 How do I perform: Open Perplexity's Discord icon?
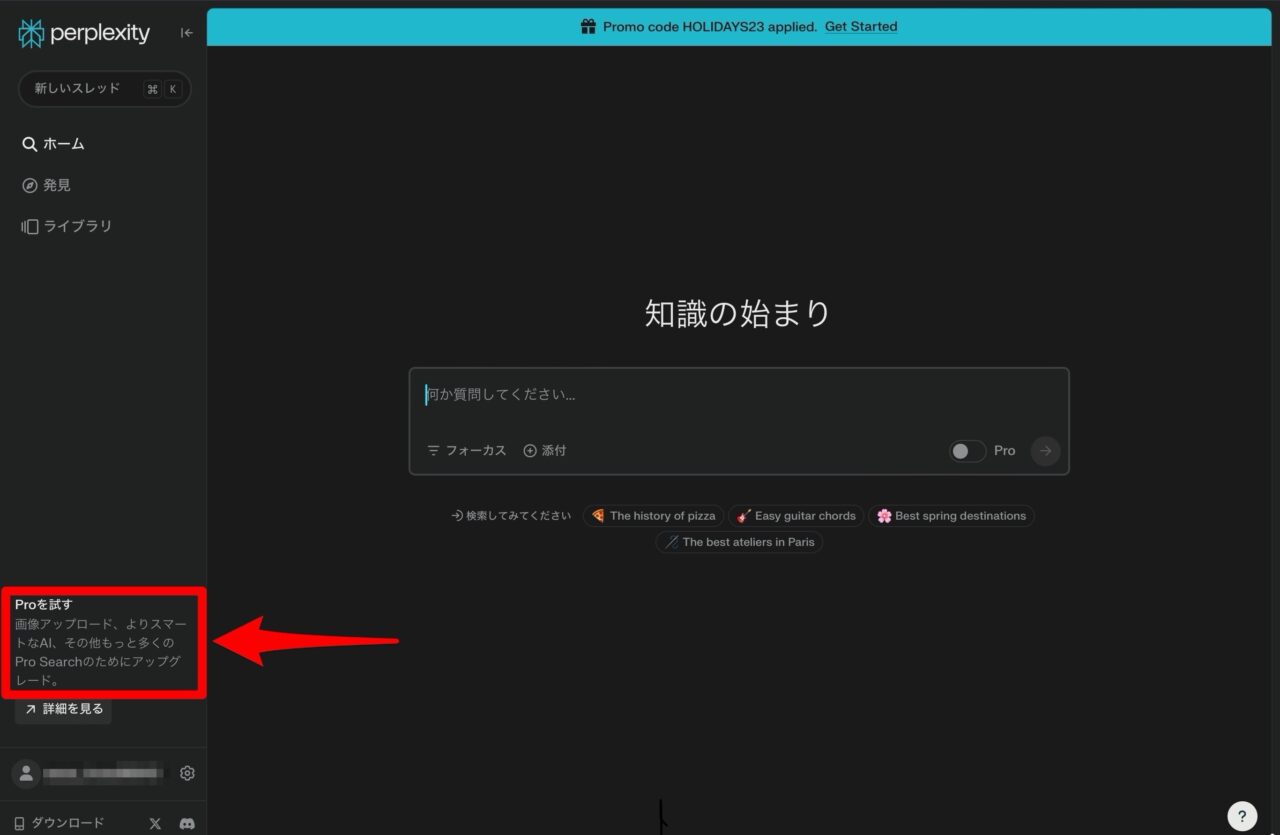[187, 823]
